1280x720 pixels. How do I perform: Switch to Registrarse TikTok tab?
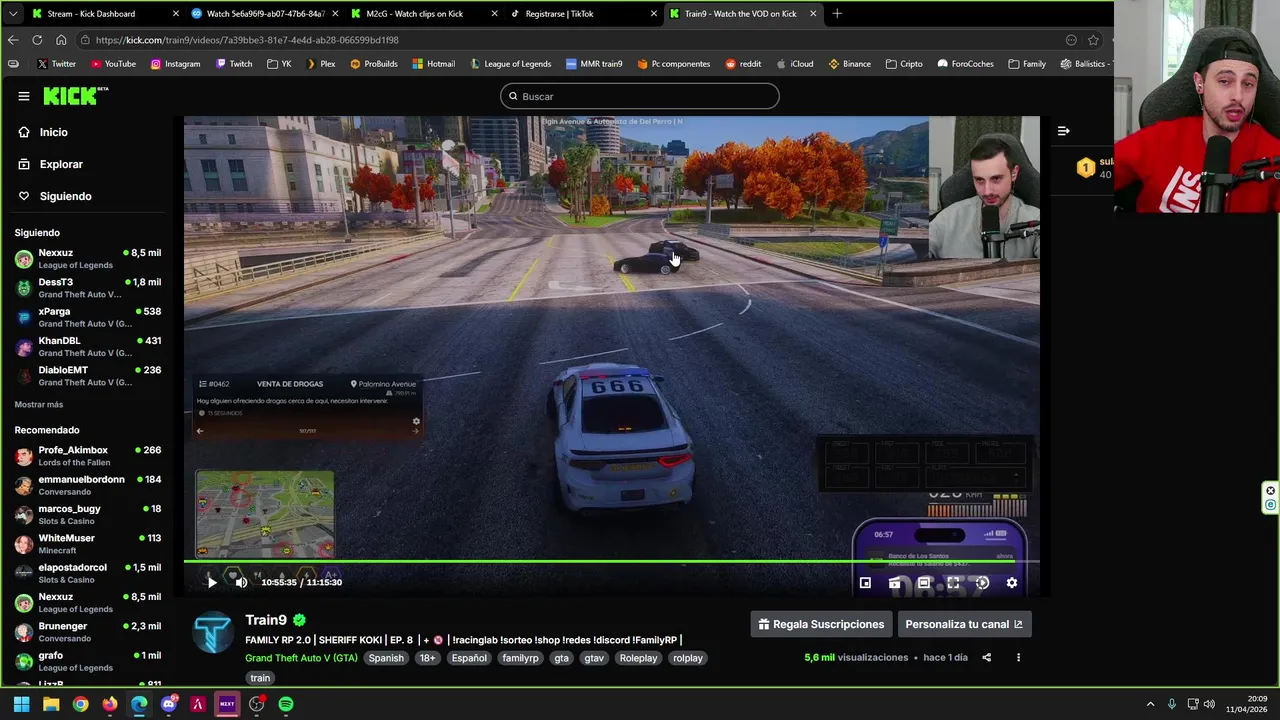coord(582,14)
